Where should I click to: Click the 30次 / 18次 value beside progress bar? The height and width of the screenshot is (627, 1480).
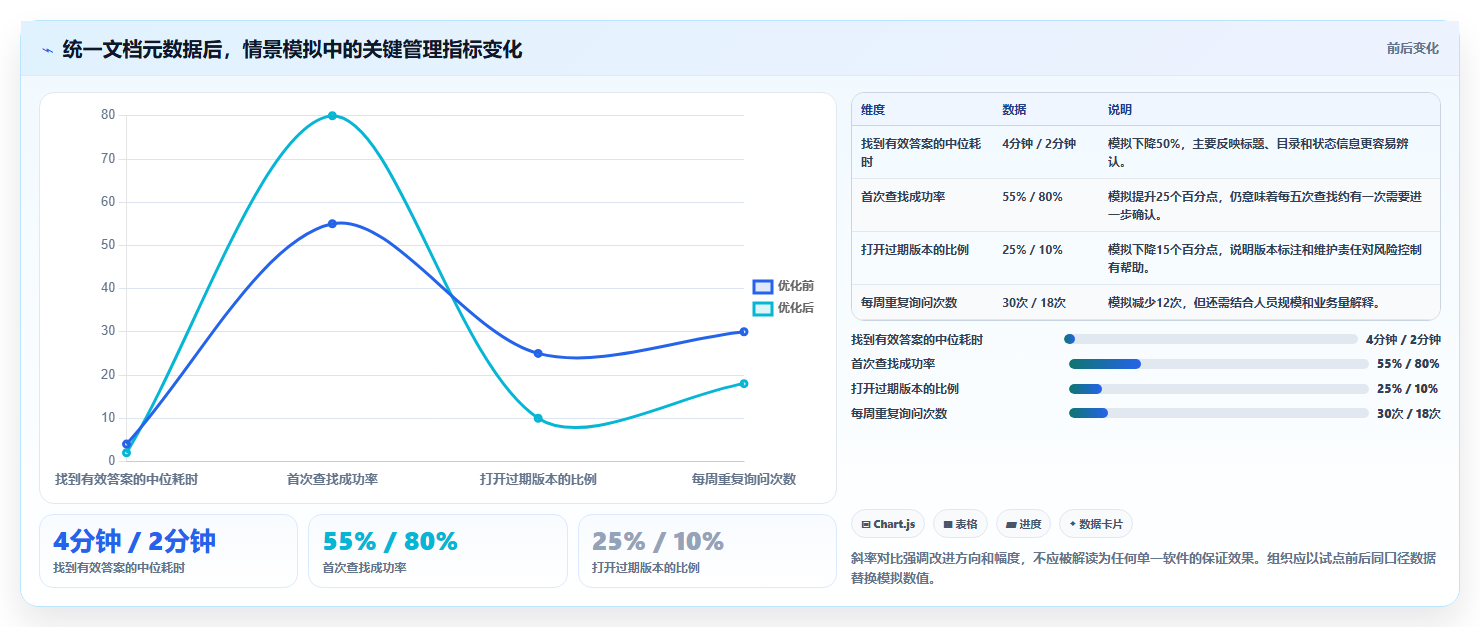1408,414
